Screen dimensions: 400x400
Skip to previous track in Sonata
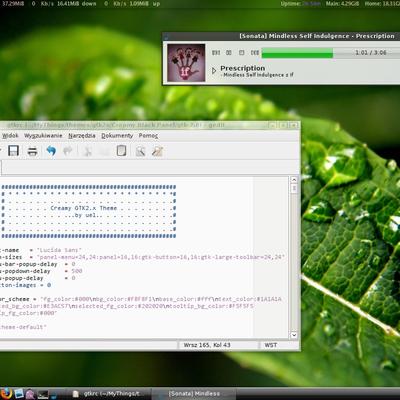click(x=216, y=53)
